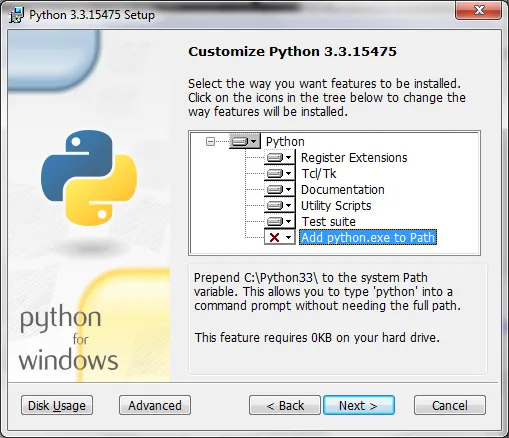This screenshot has height=438, width=509.
Task: Select the Documentation tree item label
Action: (343, 190)
